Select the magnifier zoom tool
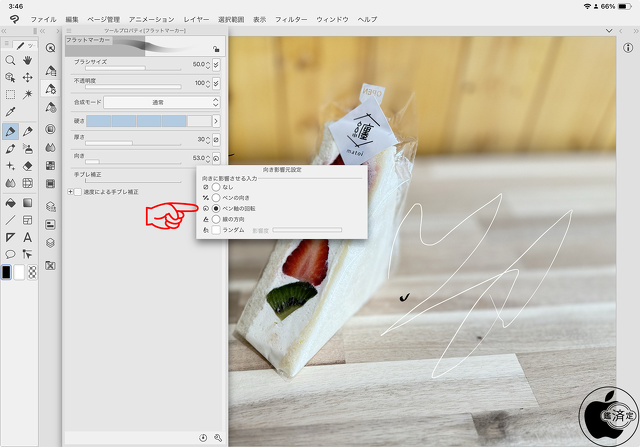This screenshot has width=640, height=447. pos(10,60)
